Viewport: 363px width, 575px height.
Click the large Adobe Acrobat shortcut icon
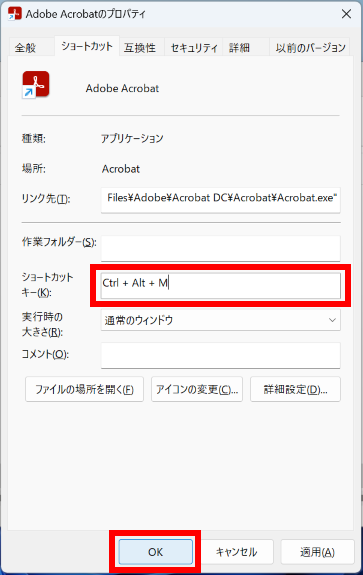36,85
